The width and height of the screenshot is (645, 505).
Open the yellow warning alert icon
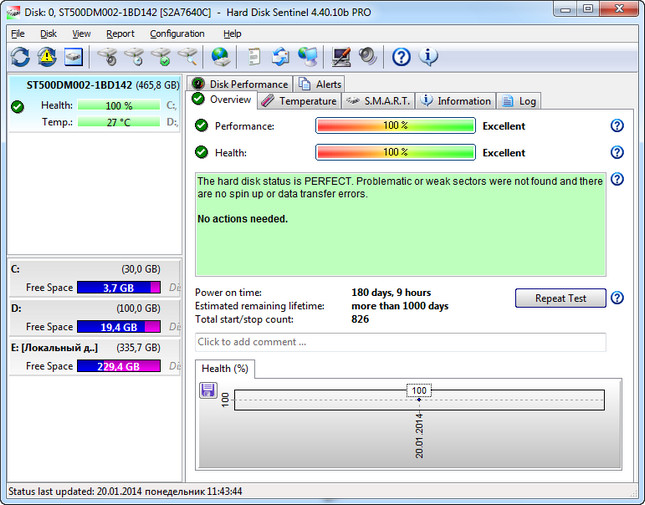[47, 56]
